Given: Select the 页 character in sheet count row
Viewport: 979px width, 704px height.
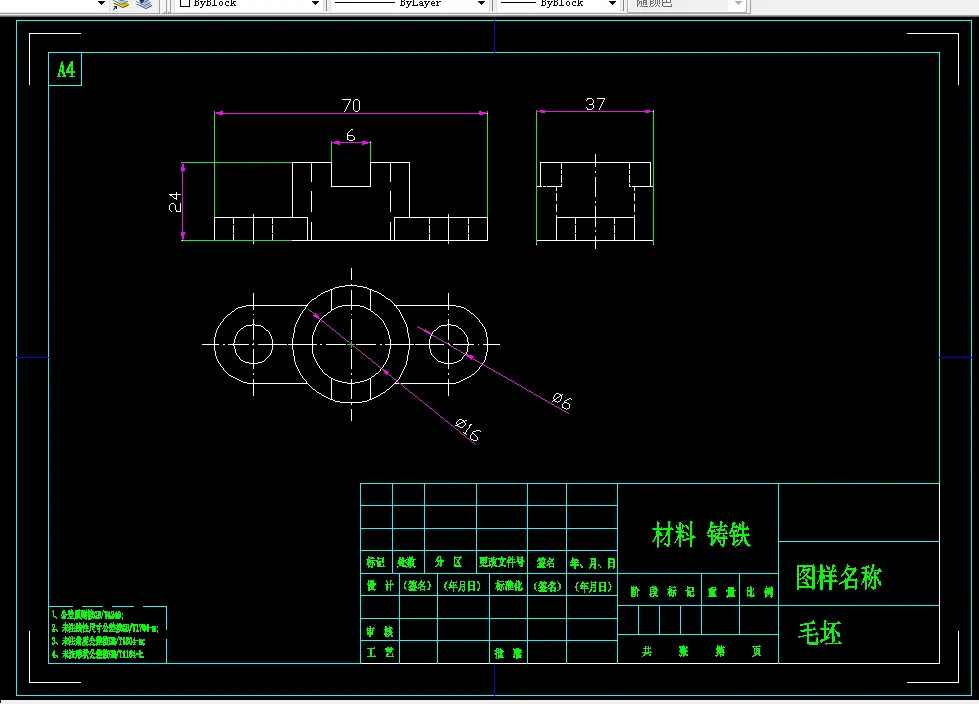Looking at the screenshot, I should pos(756,651).
